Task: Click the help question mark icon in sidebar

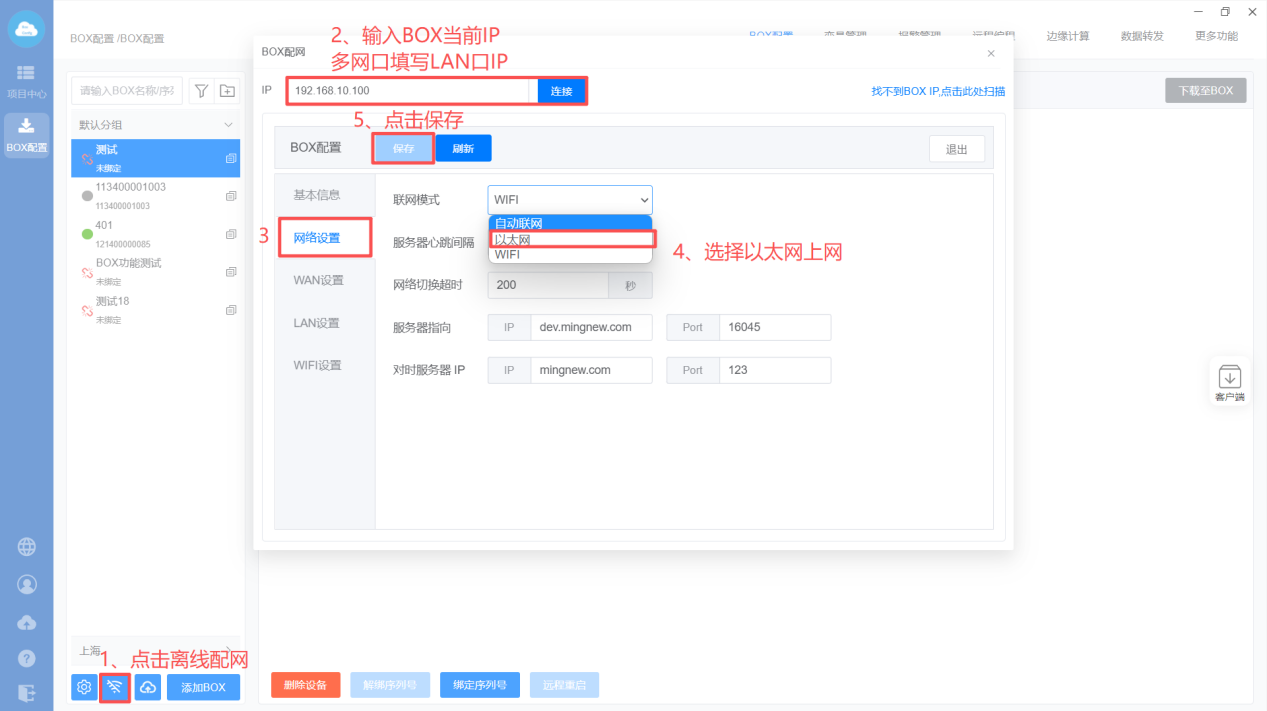Action: click(x=27, y=658)
